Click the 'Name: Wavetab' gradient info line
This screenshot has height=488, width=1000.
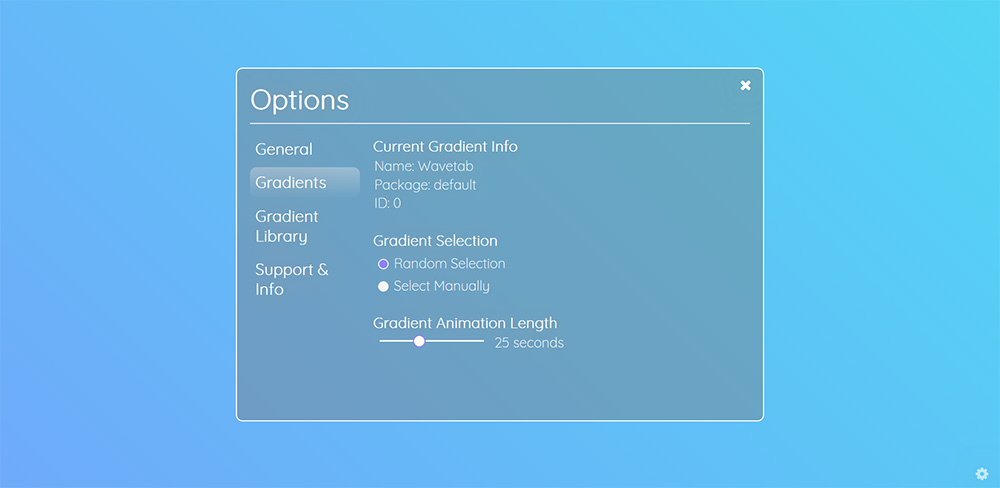424,166
